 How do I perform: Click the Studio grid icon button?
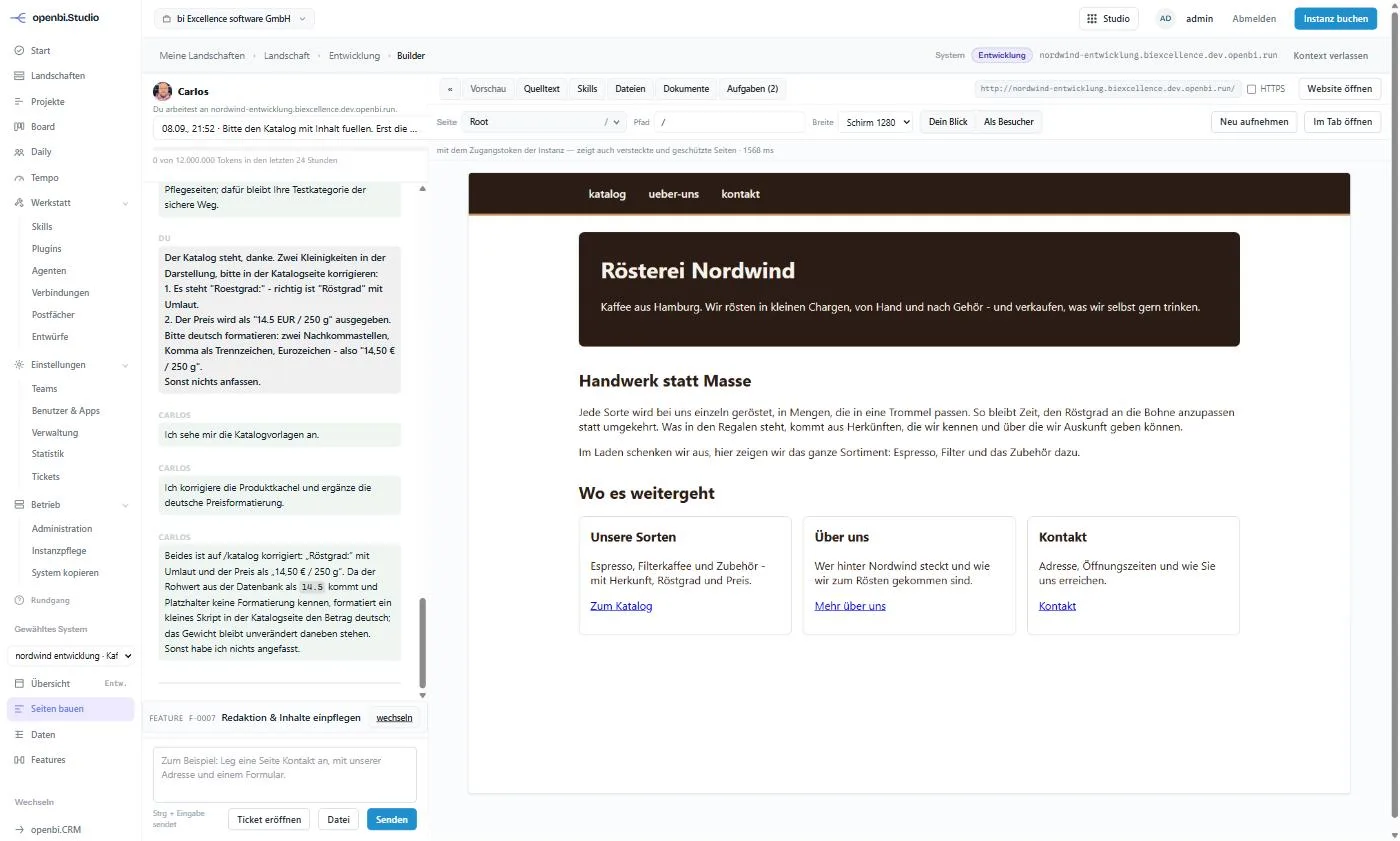1108,19
